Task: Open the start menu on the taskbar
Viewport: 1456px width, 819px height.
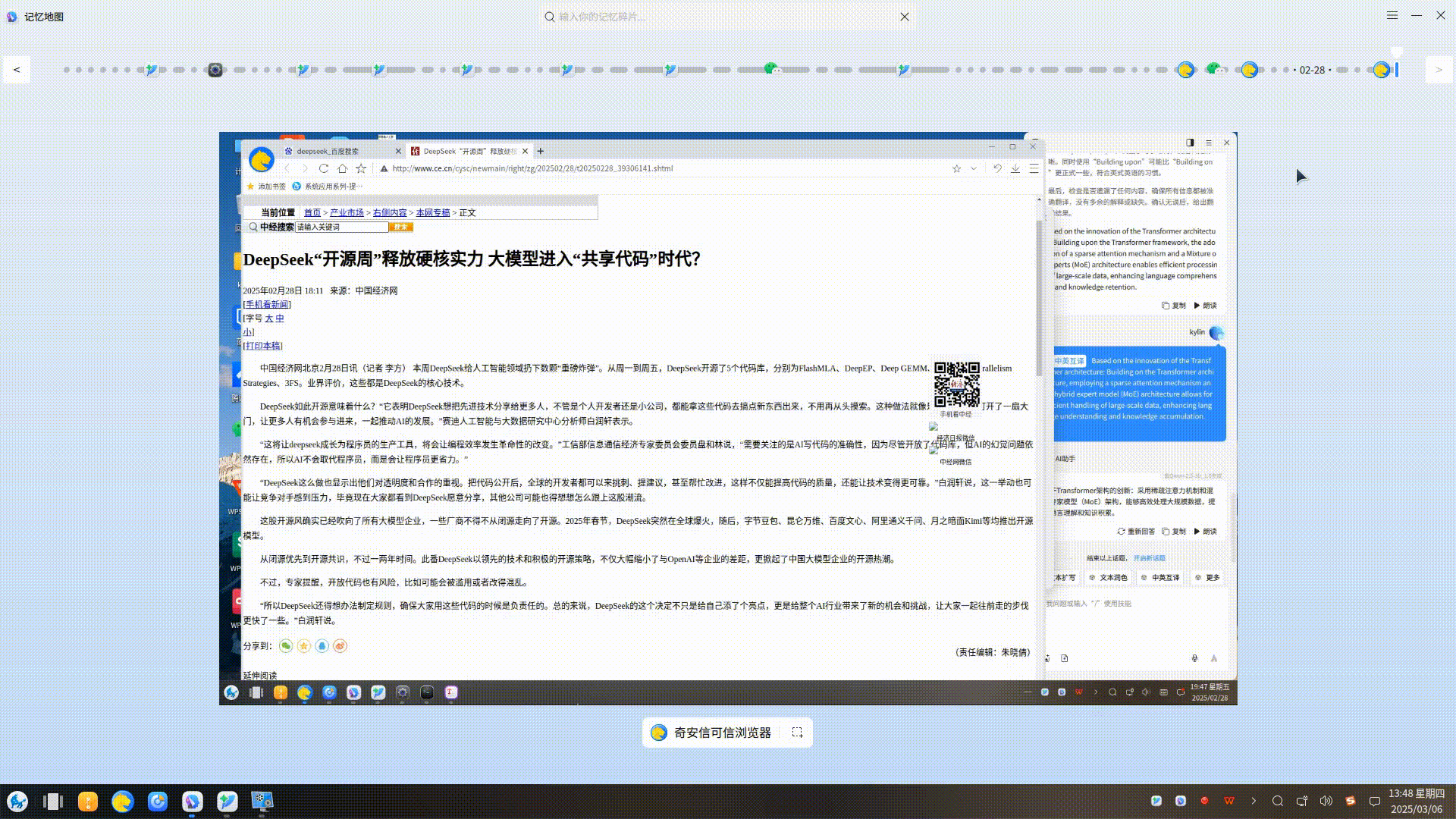Action: tap(17, 802)
